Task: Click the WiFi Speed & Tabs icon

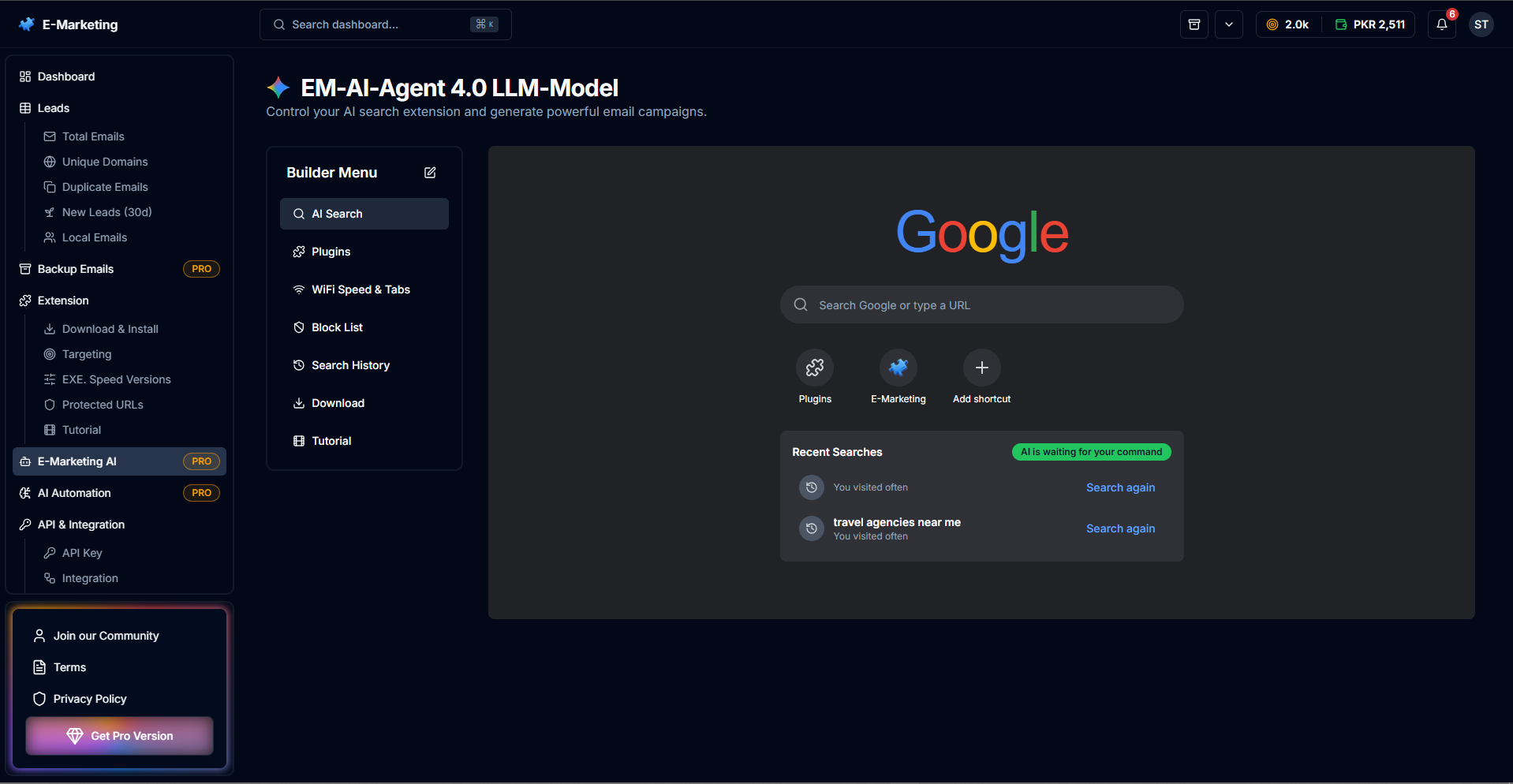Action: [298, 289]
